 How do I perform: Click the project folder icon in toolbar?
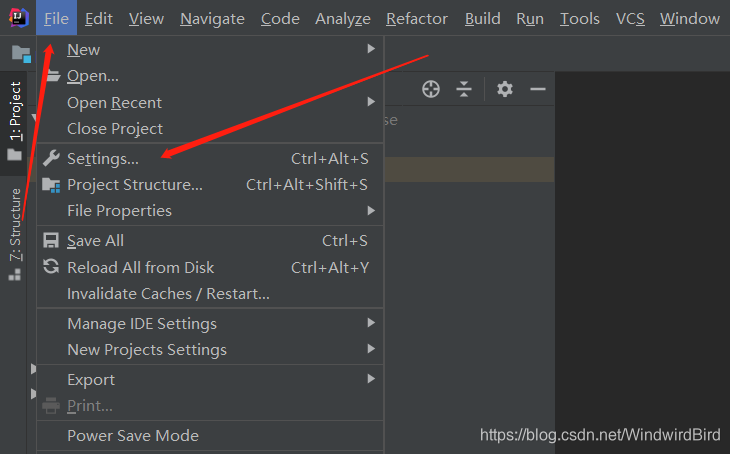[x=21, y=54]
